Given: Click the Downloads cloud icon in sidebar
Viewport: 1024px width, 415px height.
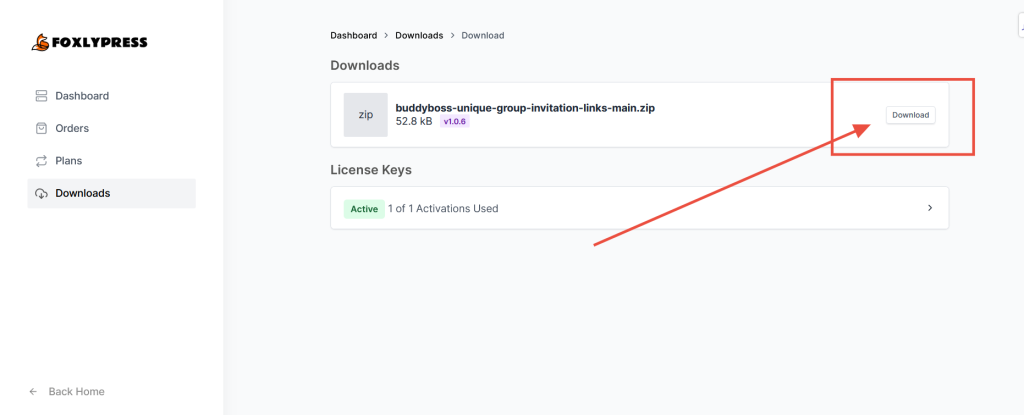Looking at the screenshot, I should [x=41, y=193].
